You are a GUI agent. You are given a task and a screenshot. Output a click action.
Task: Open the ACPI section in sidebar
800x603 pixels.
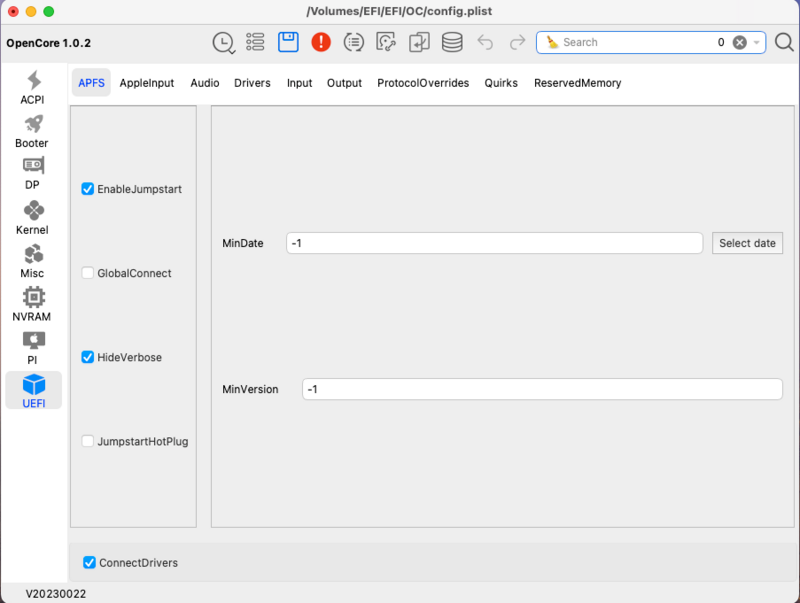pos(33,88)
